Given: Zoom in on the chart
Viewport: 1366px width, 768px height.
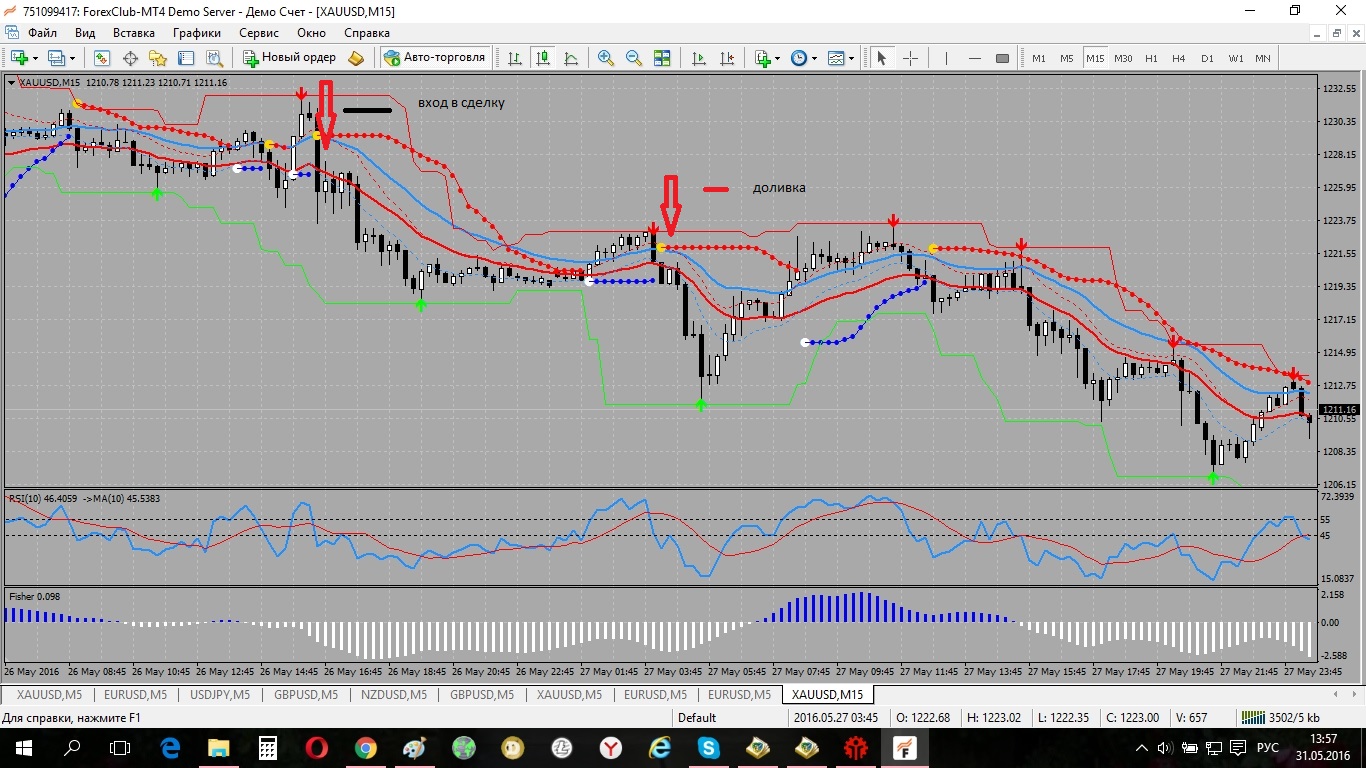Looking at the screenshot, I should click(x=606, y=58).
